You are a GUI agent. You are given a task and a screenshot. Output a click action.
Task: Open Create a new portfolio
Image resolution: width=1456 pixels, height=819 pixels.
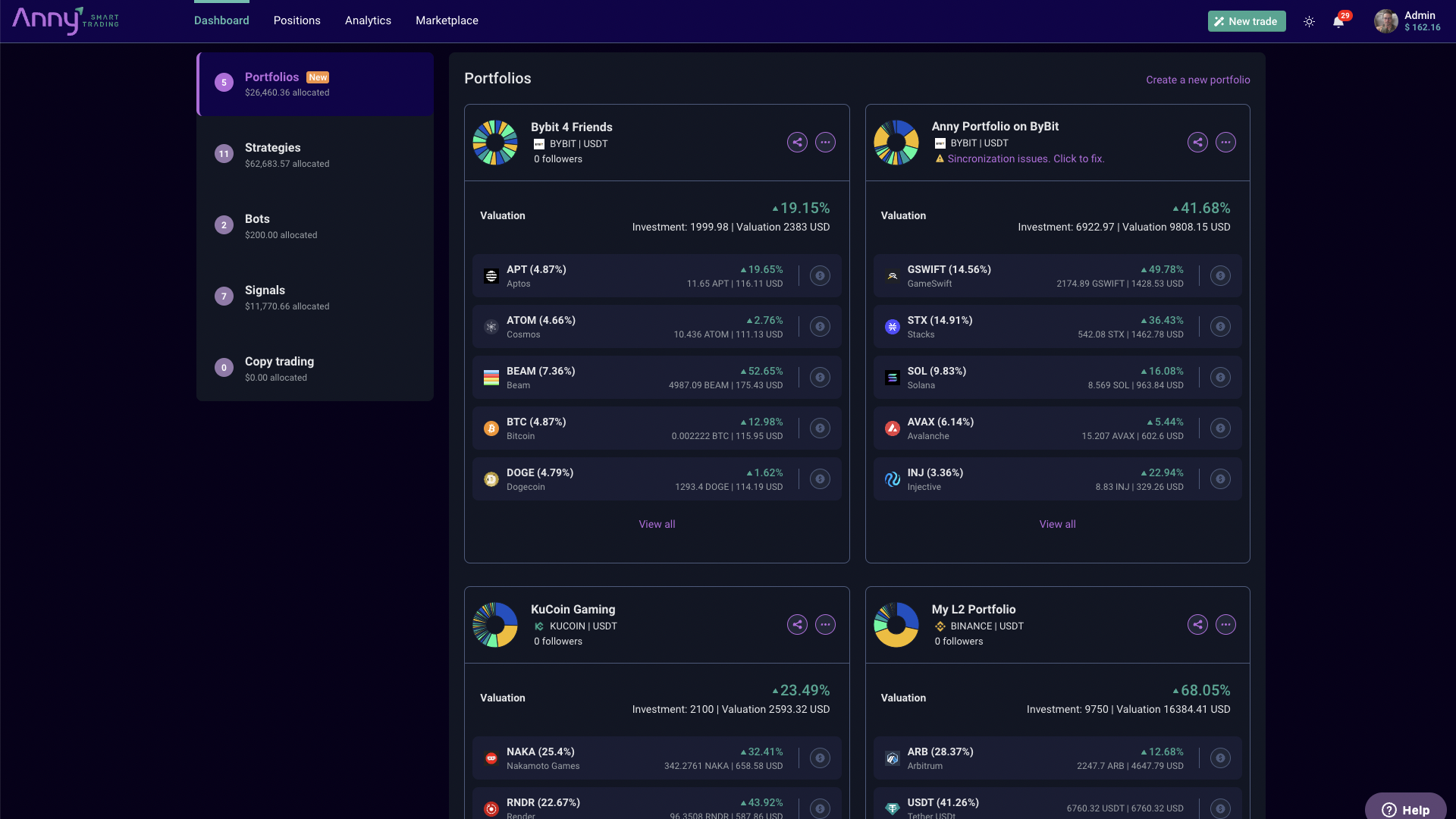pyautogui.click(x=1198, y=79)
